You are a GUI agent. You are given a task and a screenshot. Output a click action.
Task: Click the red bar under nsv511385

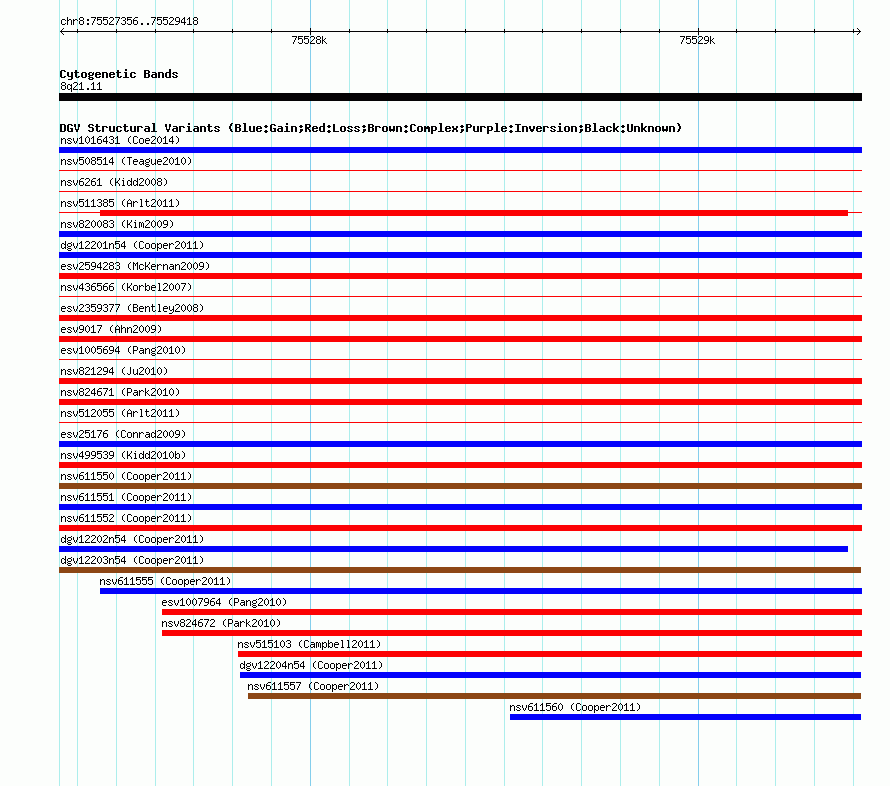pos(474,213)
